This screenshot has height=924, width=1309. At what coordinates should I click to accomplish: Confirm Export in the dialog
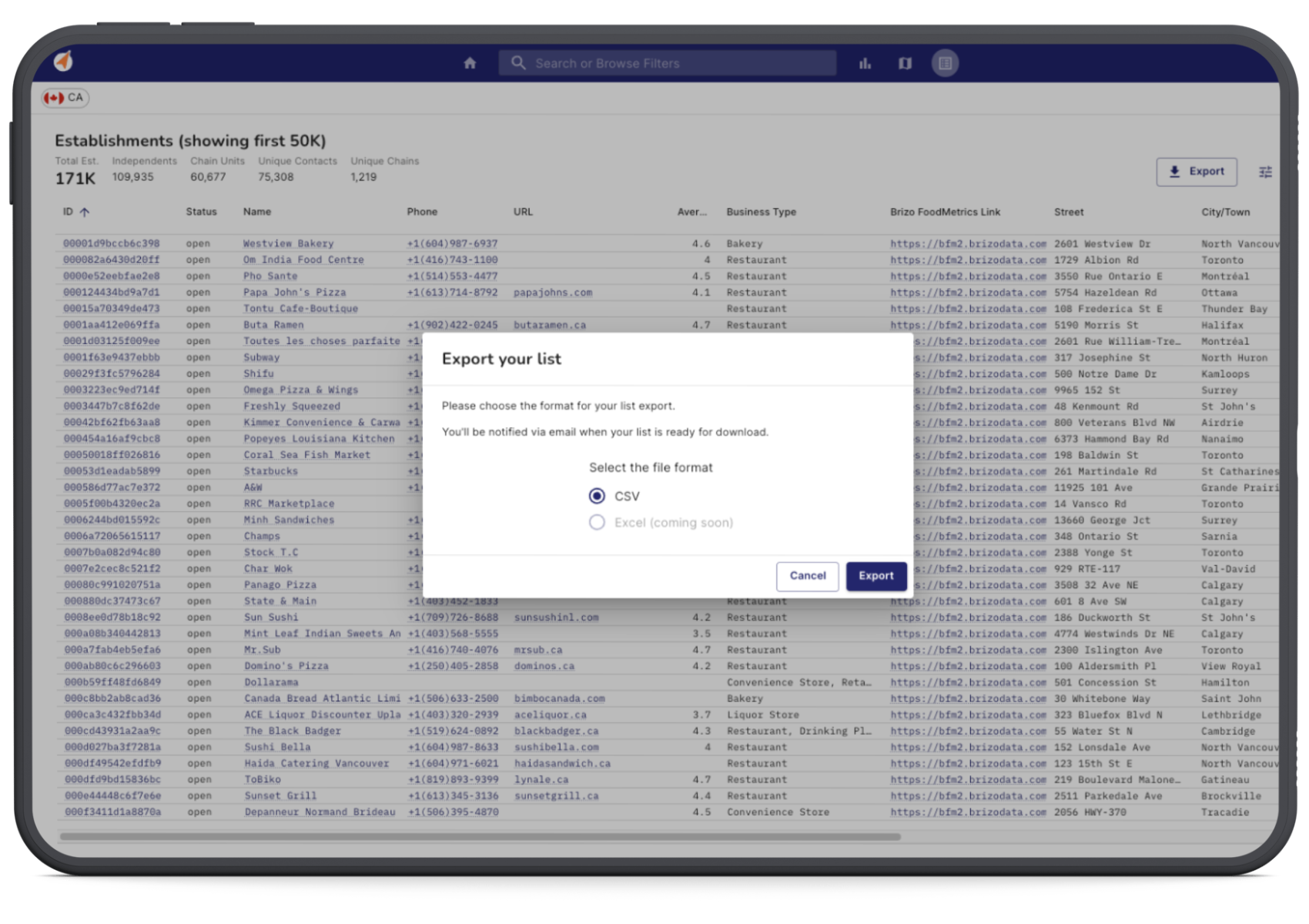[x=875, y=576]
